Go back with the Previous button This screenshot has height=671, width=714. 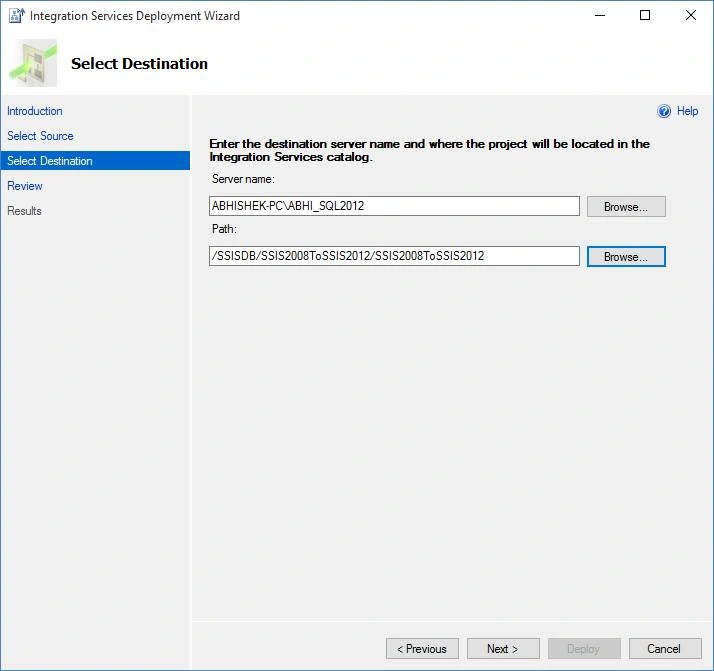(422, 649)
